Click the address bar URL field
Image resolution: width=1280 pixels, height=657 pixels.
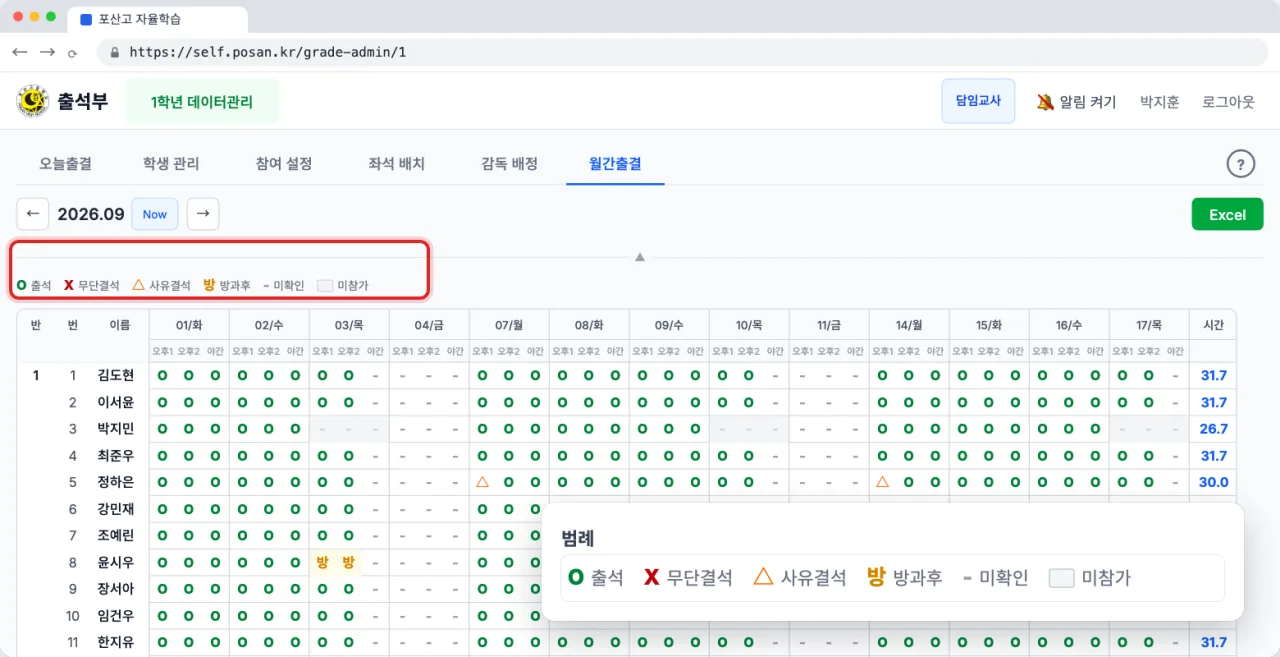tap(683, 52)
